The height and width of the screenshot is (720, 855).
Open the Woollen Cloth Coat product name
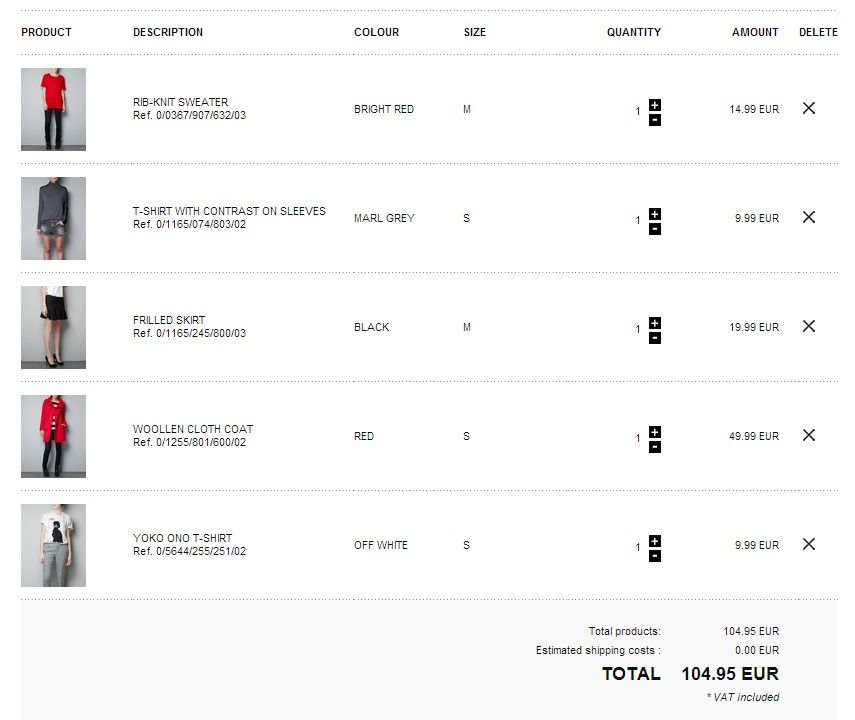pos(193,429)
